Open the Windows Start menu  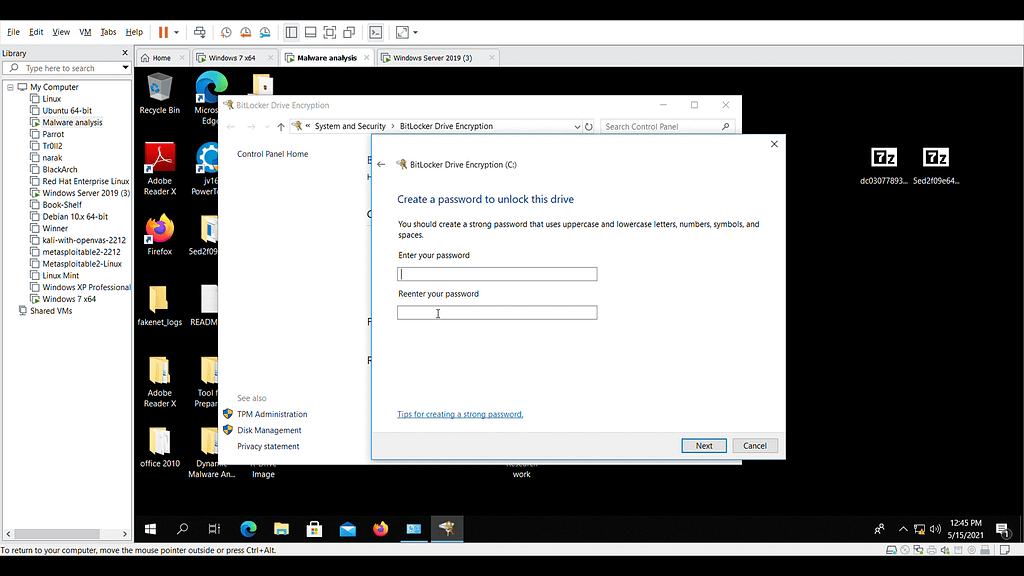[x=150, y=529]
